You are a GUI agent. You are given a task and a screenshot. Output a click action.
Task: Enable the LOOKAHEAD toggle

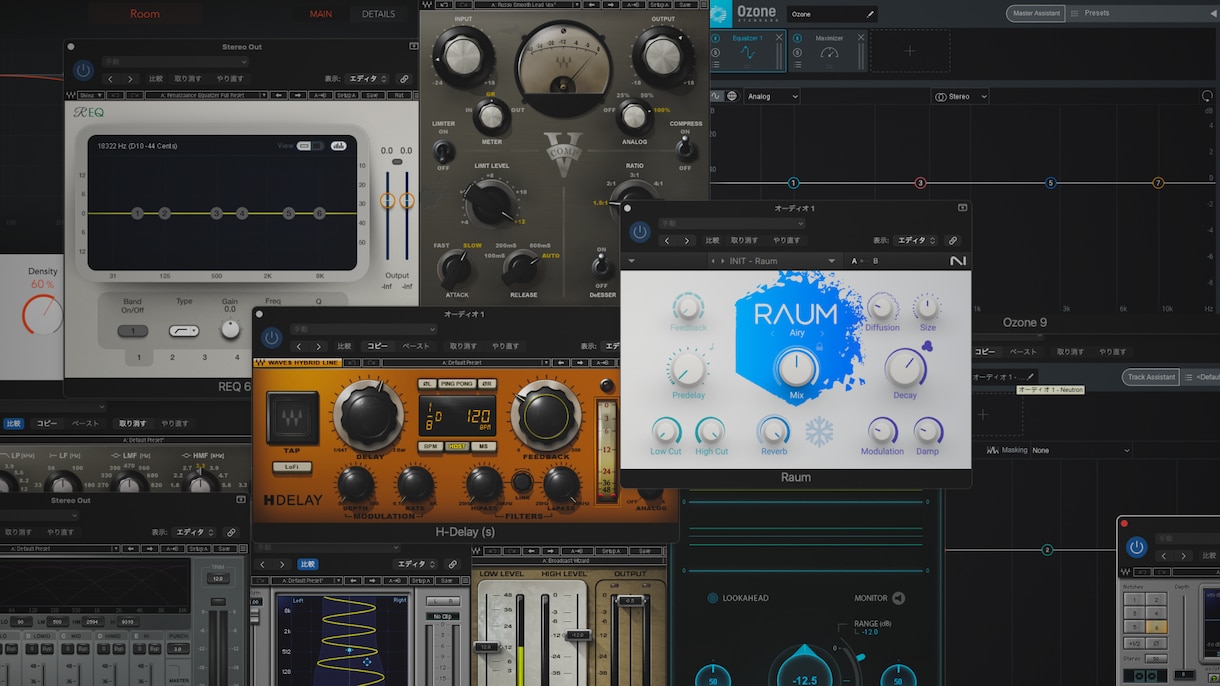[x=712, y=598]
